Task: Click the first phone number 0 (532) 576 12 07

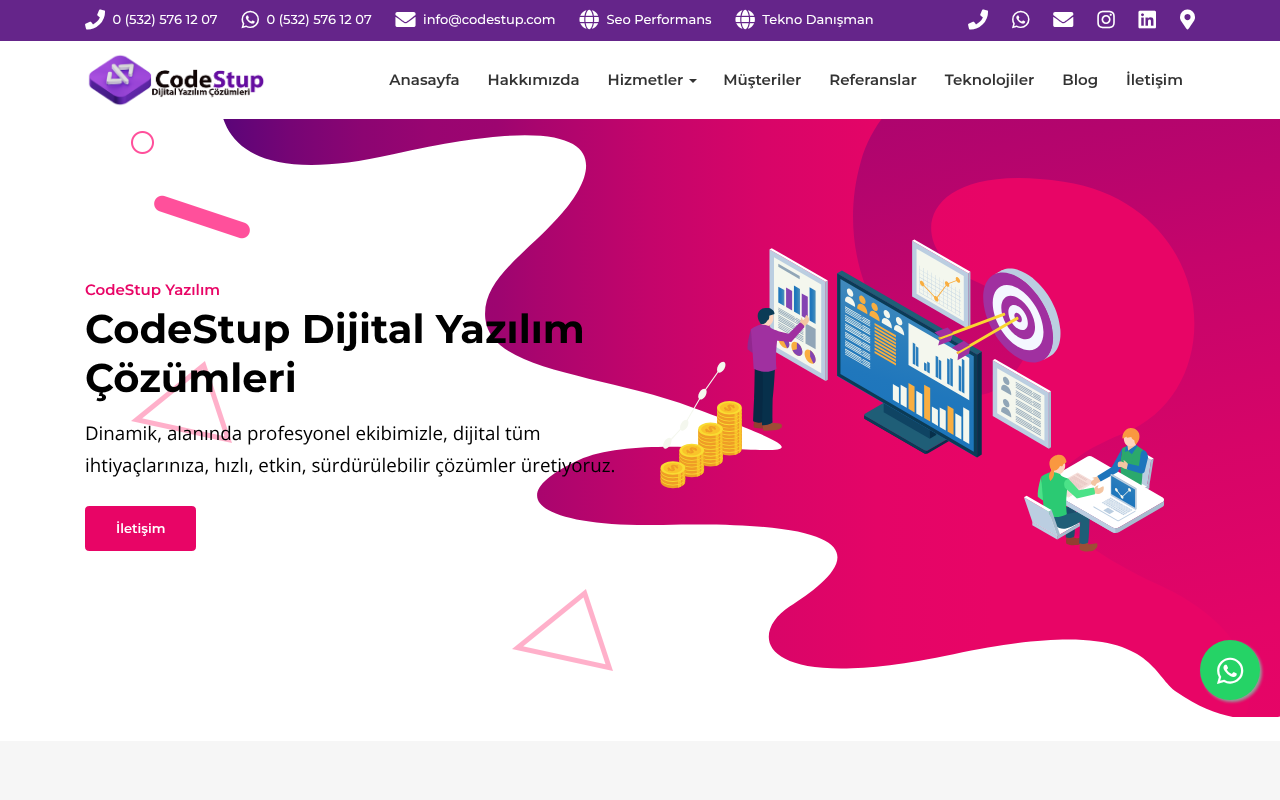Action: (165, 20)
